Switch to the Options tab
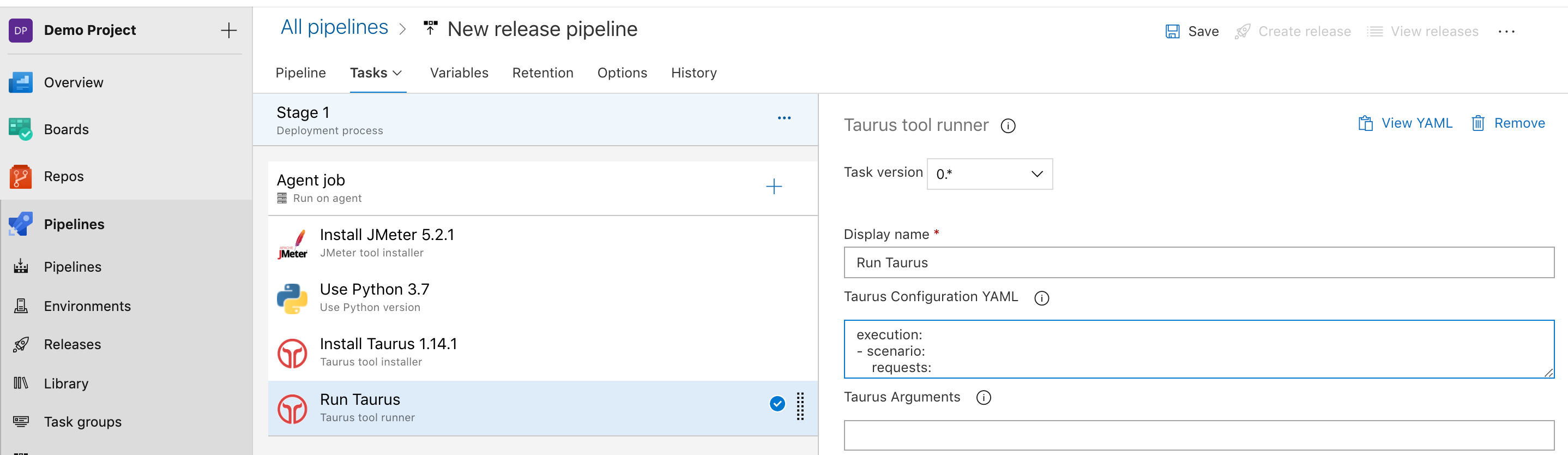The height and width of the screenshot is (455, 1568). (x=622, y=73)
